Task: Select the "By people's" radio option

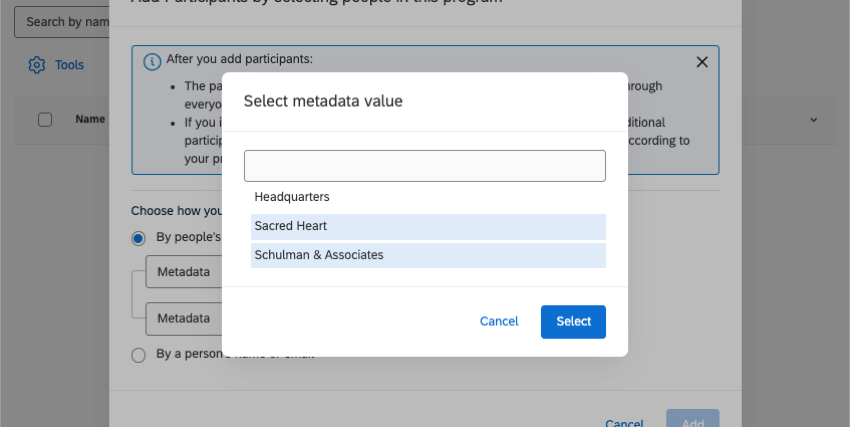Action: [x=139, y=237]
